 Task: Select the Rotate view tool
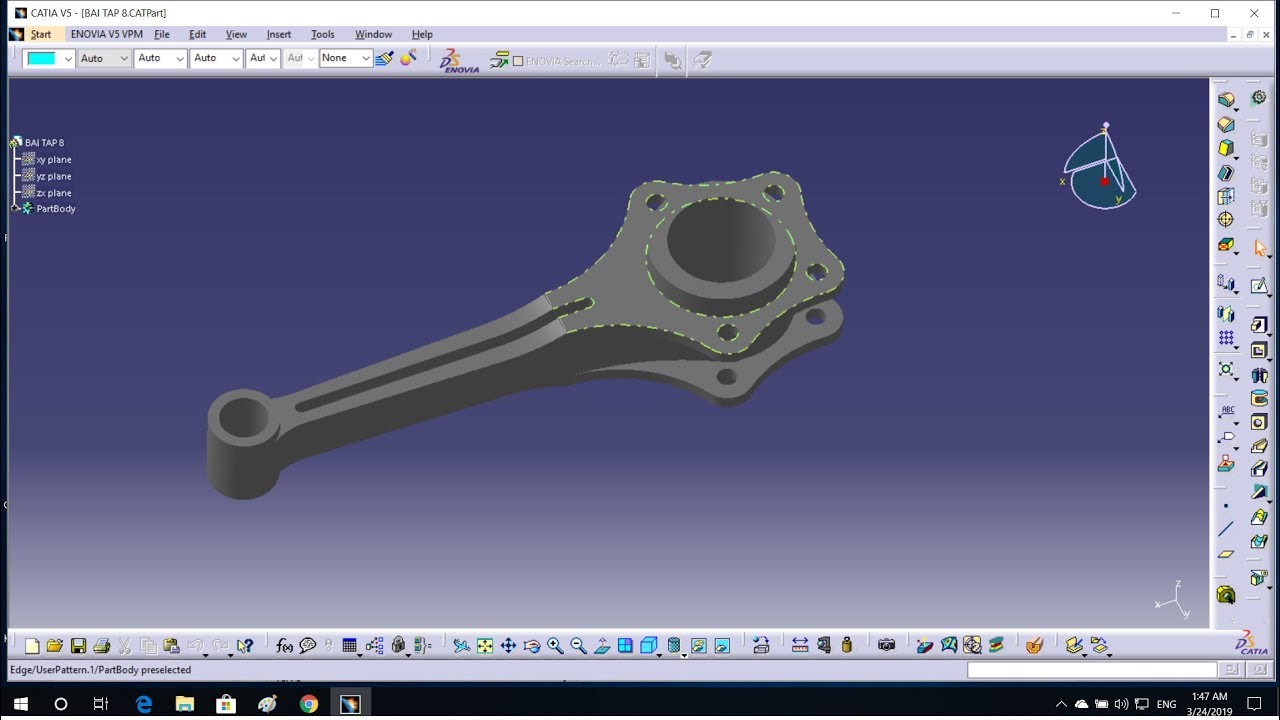tap(532, 646)
